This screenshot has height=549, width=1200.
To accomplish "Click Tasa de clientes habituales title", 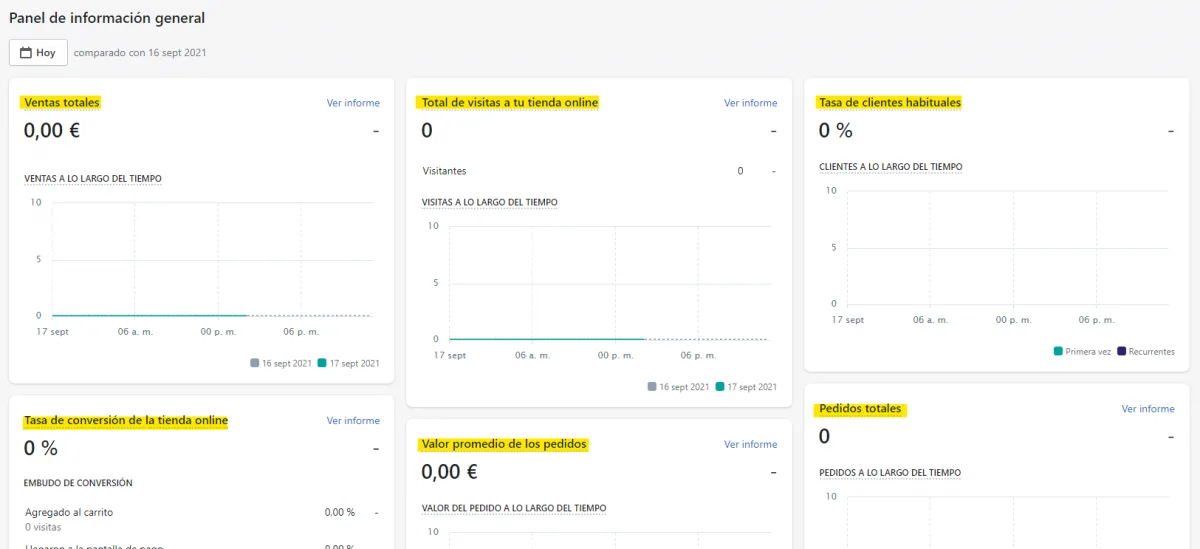I will (889, 102).
